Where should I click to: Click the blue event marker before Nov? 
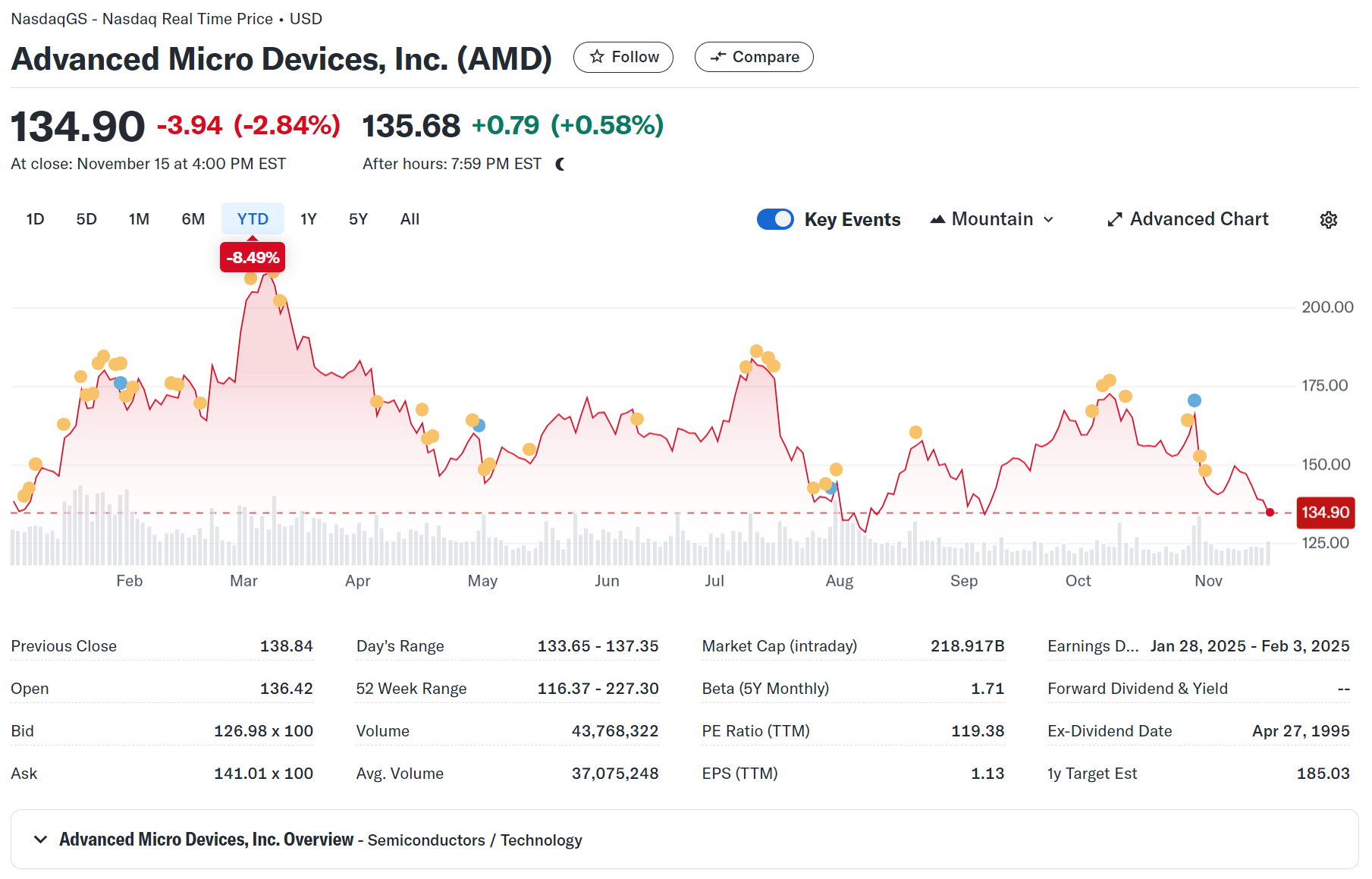pyautogui.click(x=1195, y=400)
